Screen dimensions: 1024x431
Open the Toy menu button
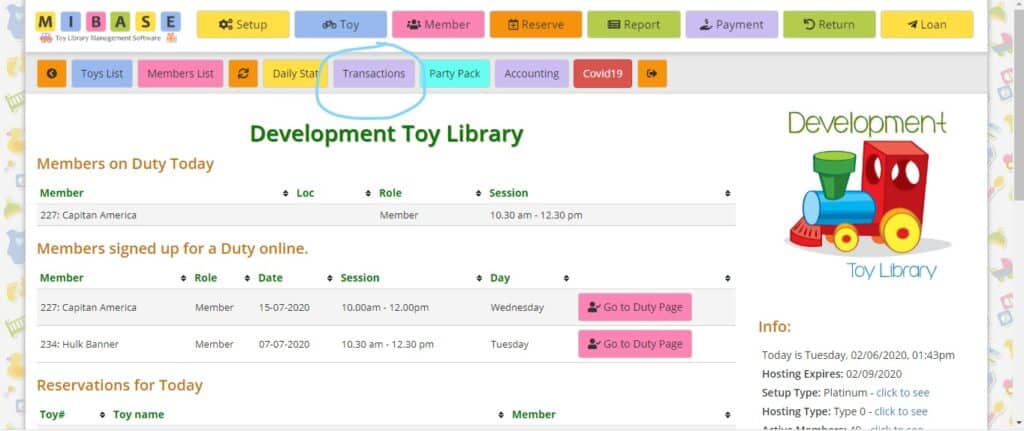click(x=340, y=25)
